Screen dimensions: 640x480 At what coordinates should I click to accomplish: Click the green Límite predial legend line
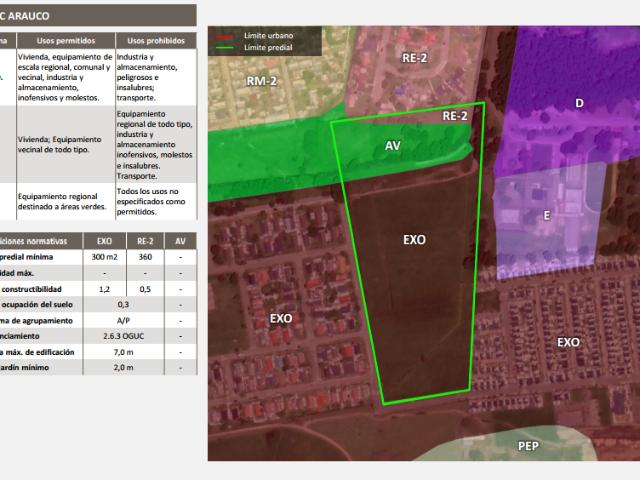pos(225,45)
